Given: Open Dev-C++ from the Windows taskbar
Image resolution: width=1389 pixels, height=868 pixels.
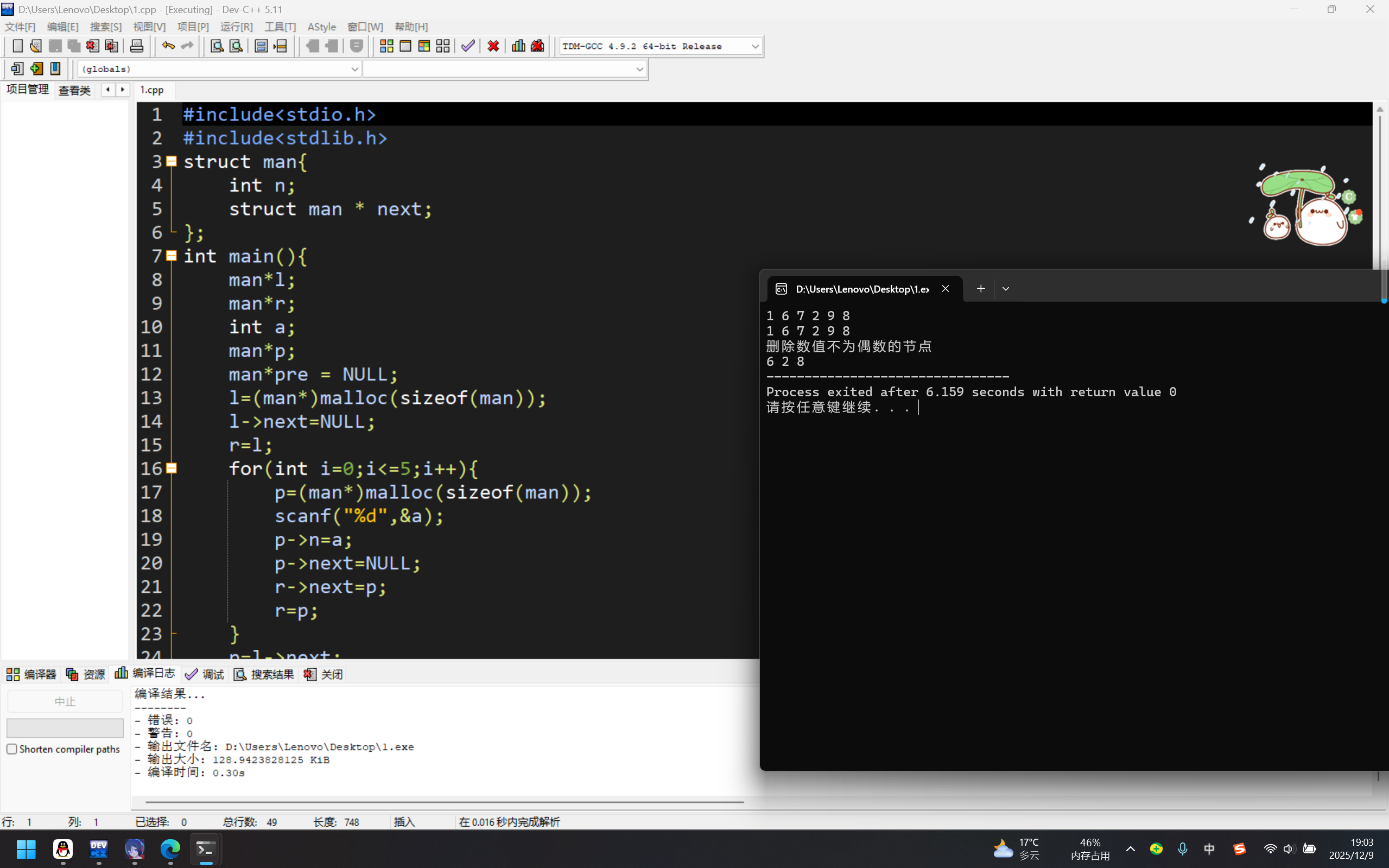Looking at the screenshot, I should tap(99, 849).
